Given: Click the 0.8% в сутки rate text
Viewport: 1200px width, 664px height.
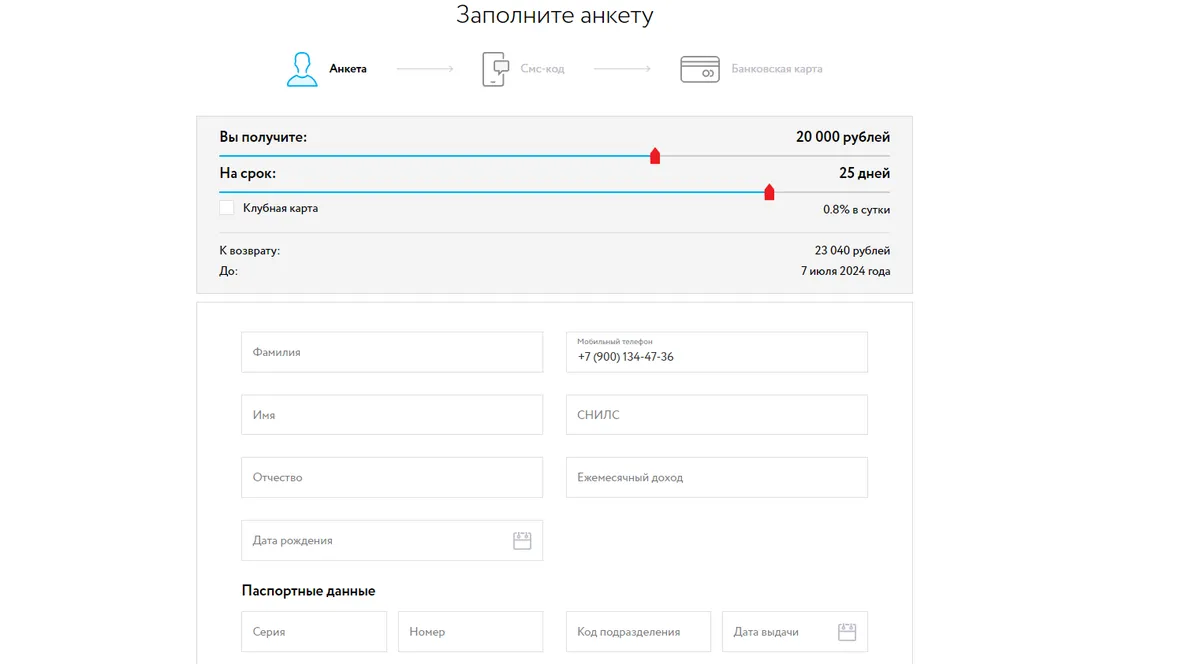Looking at the screenshot, I should tap(856, 210).
